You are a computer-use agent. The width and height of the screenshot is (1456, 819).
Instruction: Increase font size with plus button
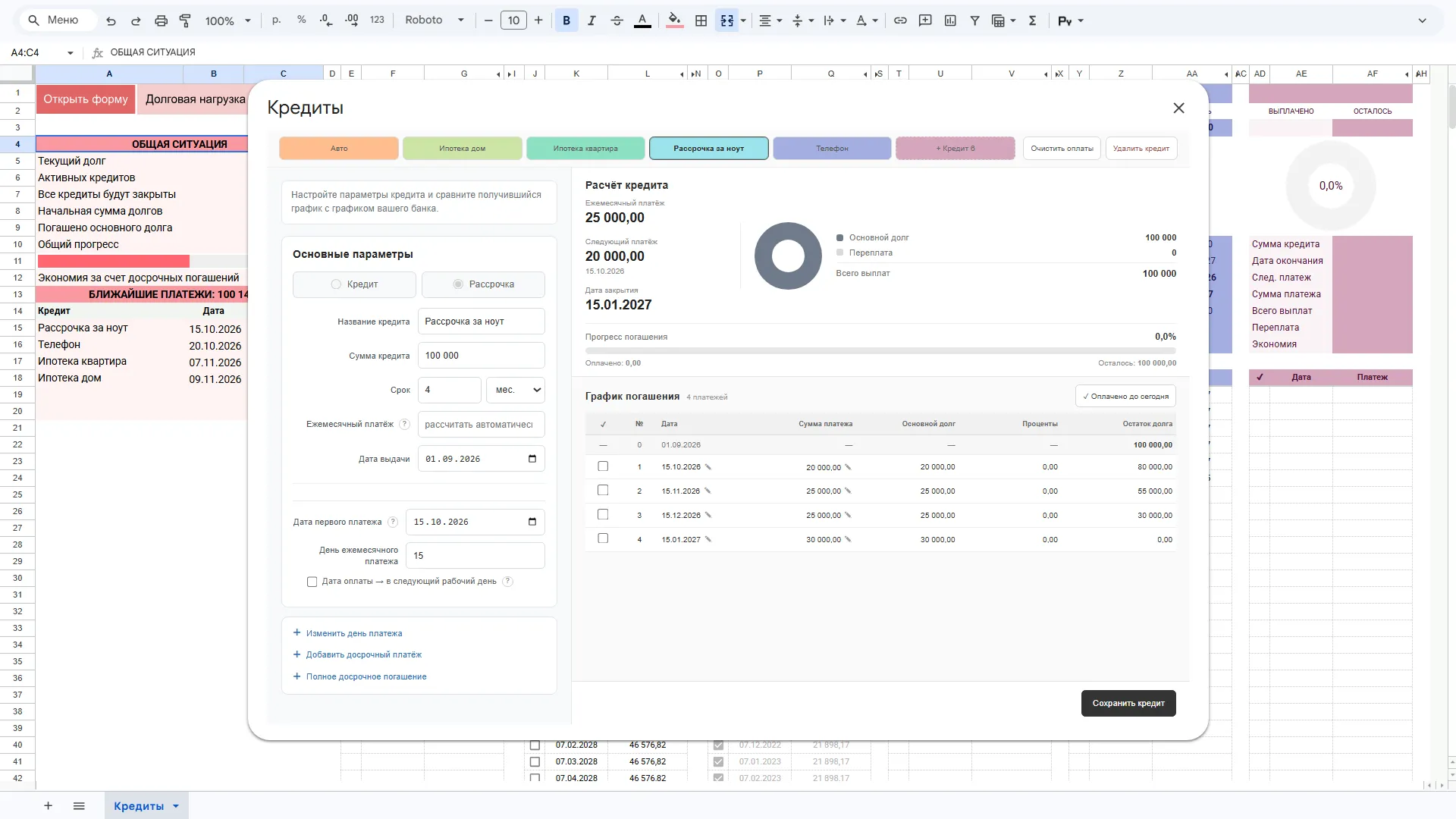[538, 20]
